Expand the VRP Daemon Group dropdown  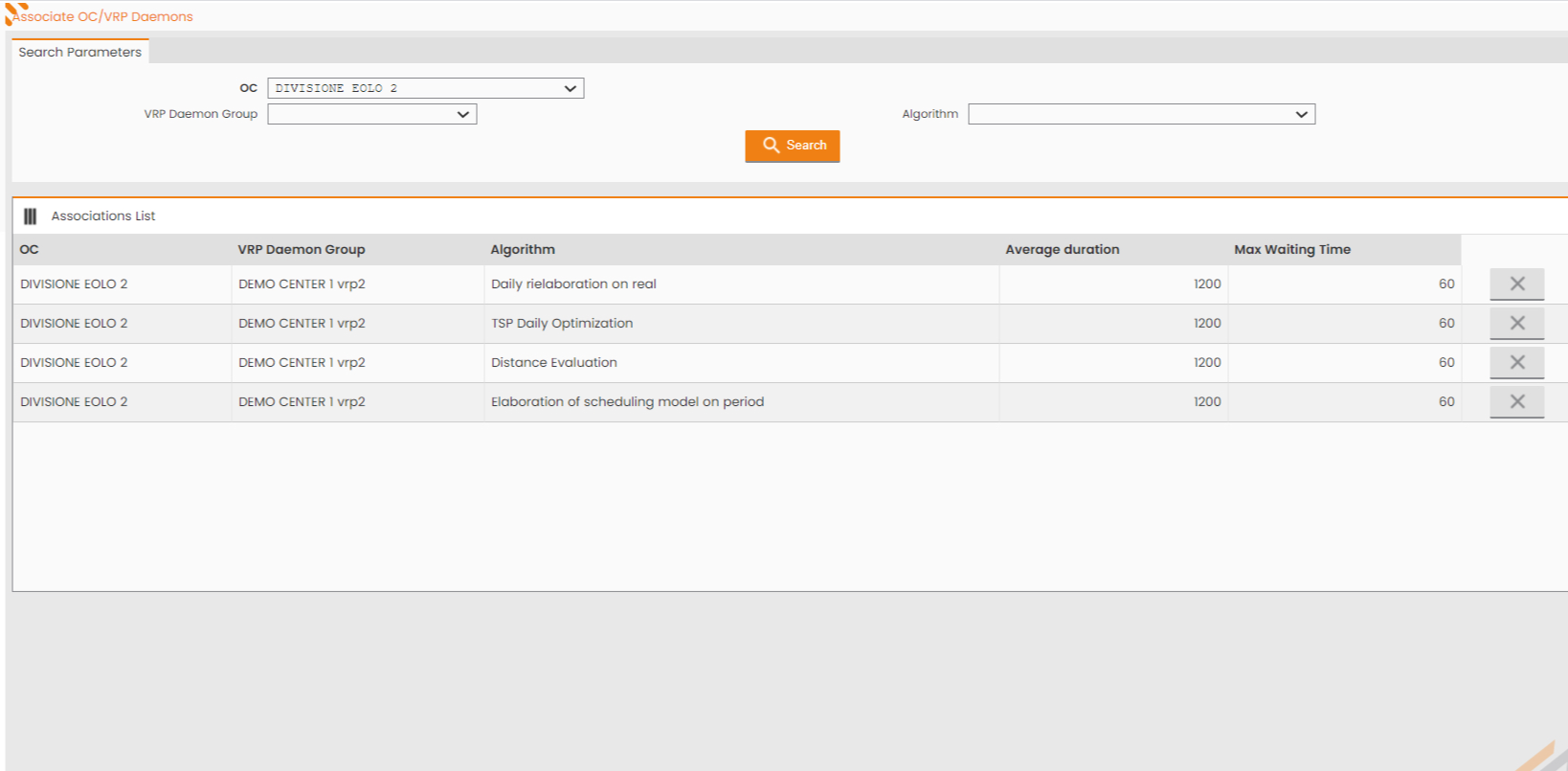pos(372,114)
